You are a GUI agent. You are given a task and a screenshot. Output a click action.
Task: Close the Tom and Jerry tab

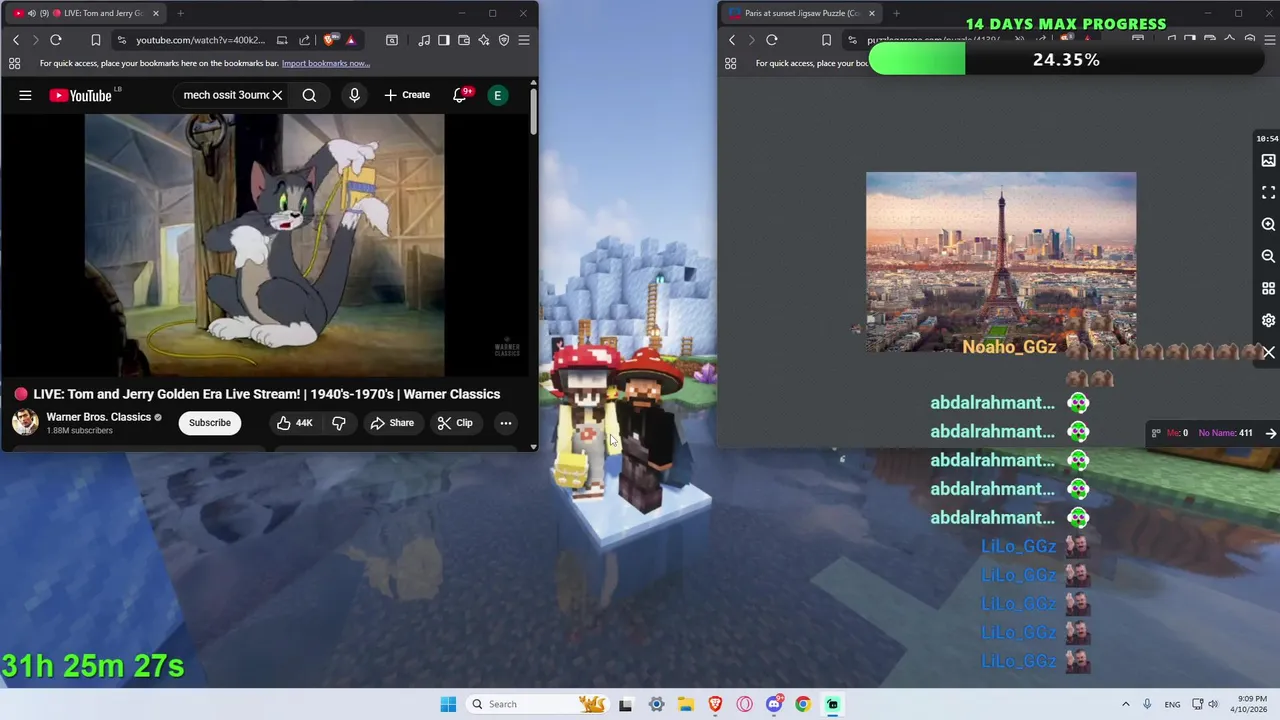[x=155, y=13]
